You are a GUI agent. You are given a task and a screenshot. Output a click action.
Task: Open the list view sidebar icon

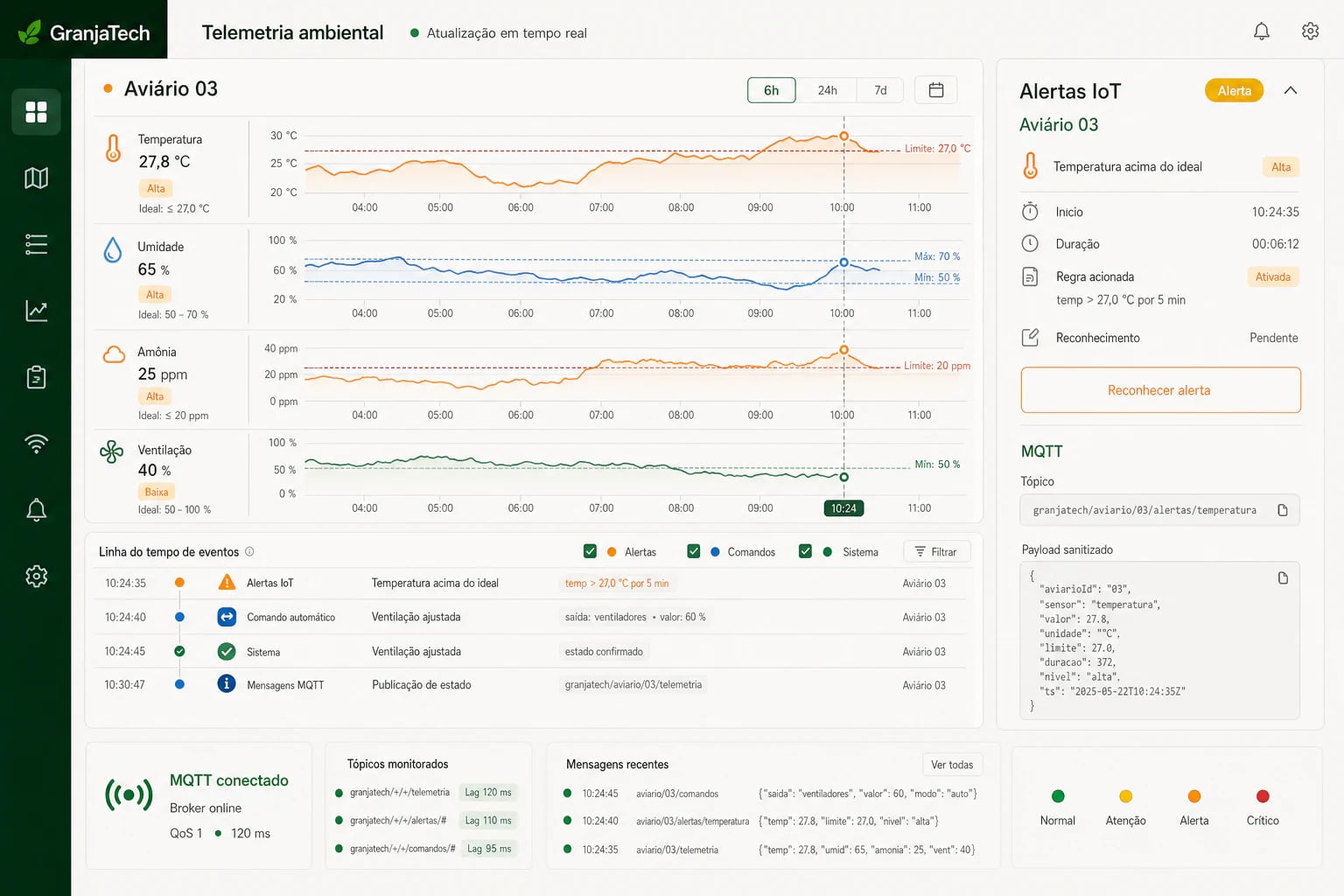click(x=36, y=244)
